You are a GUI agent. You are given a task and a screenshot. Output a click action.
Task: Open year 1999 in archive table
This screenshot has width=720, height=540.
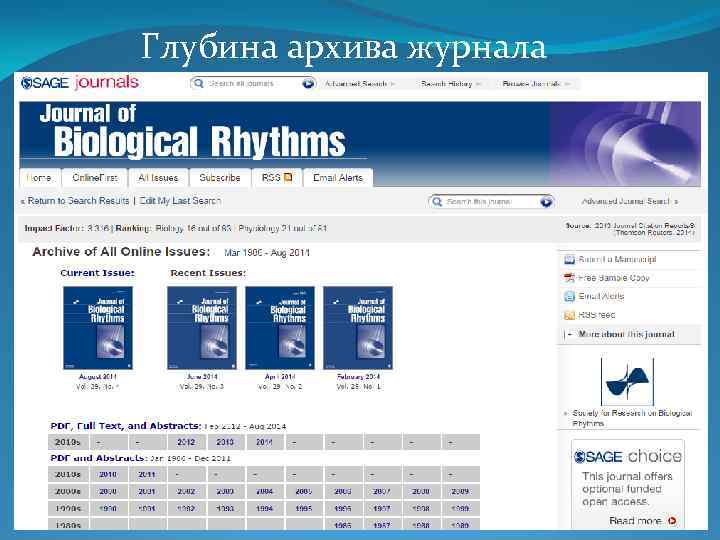point(460,509)
